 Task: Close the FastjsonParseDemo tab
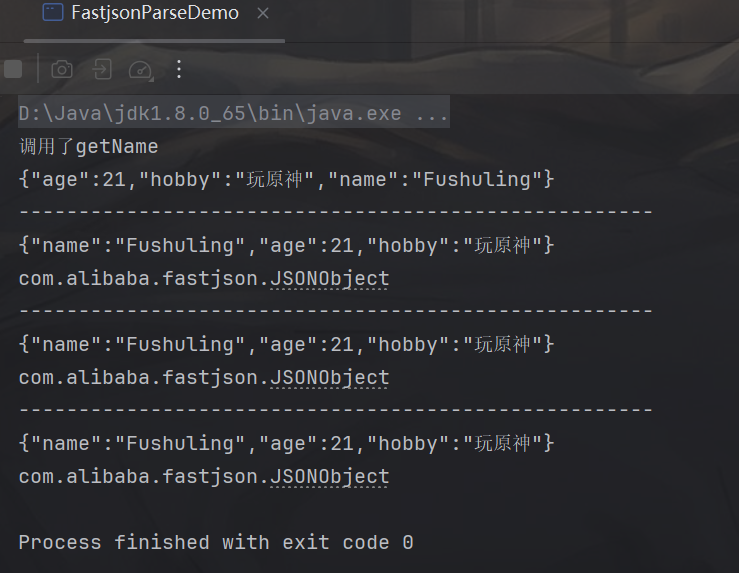point(263,14)
